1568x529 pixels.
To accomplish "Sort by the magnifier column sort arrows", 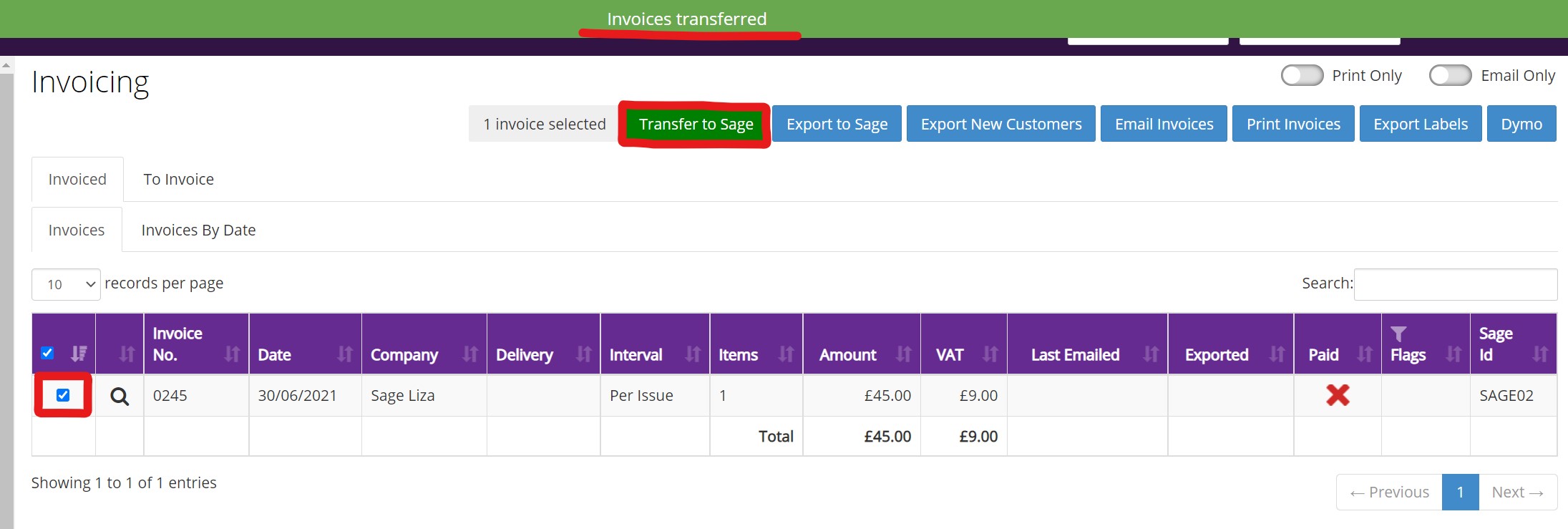I will (x=127, y=354).
